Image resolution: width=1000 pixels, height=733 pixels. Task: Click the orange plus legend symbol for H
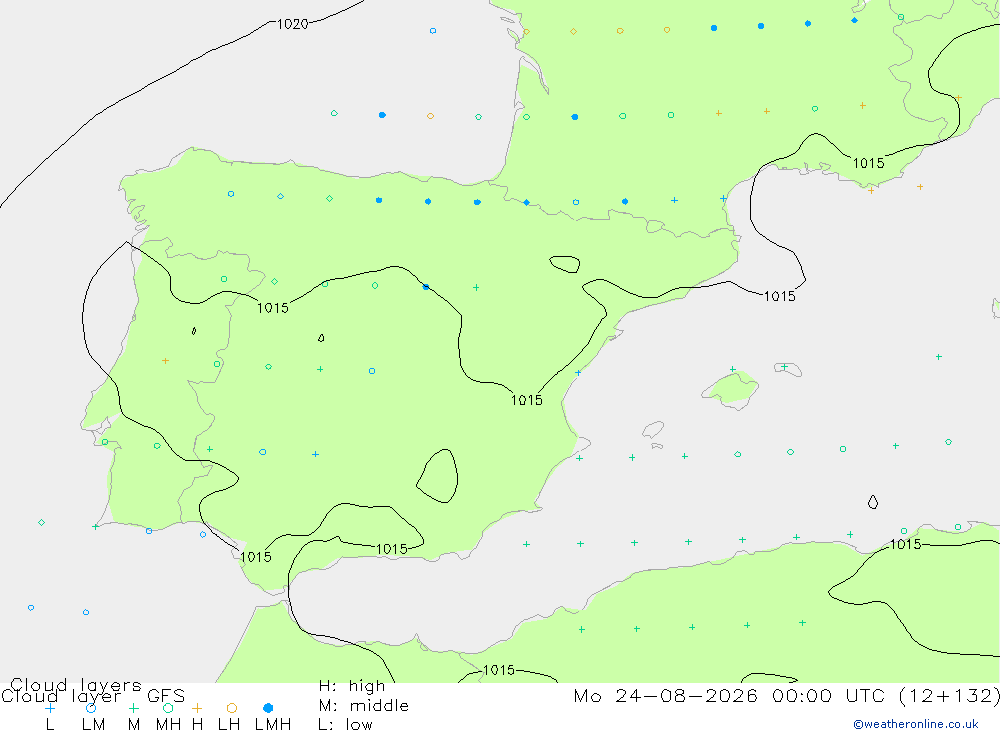[x=197, y=708]
